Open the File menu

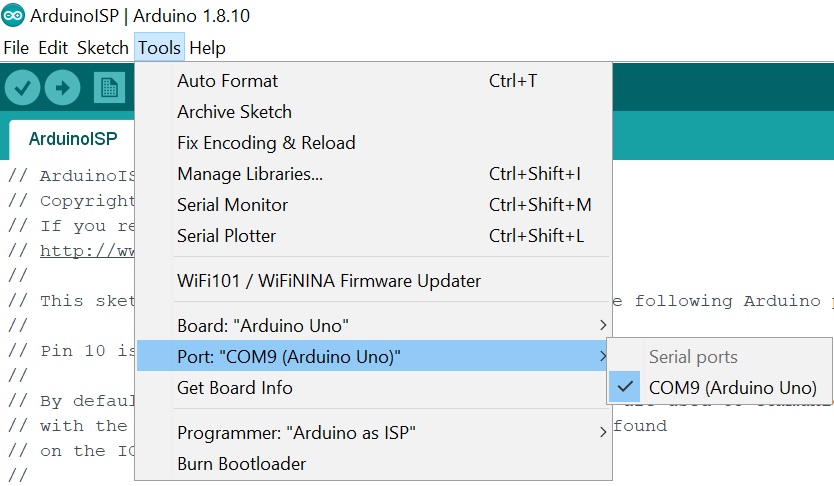[16, 47]
